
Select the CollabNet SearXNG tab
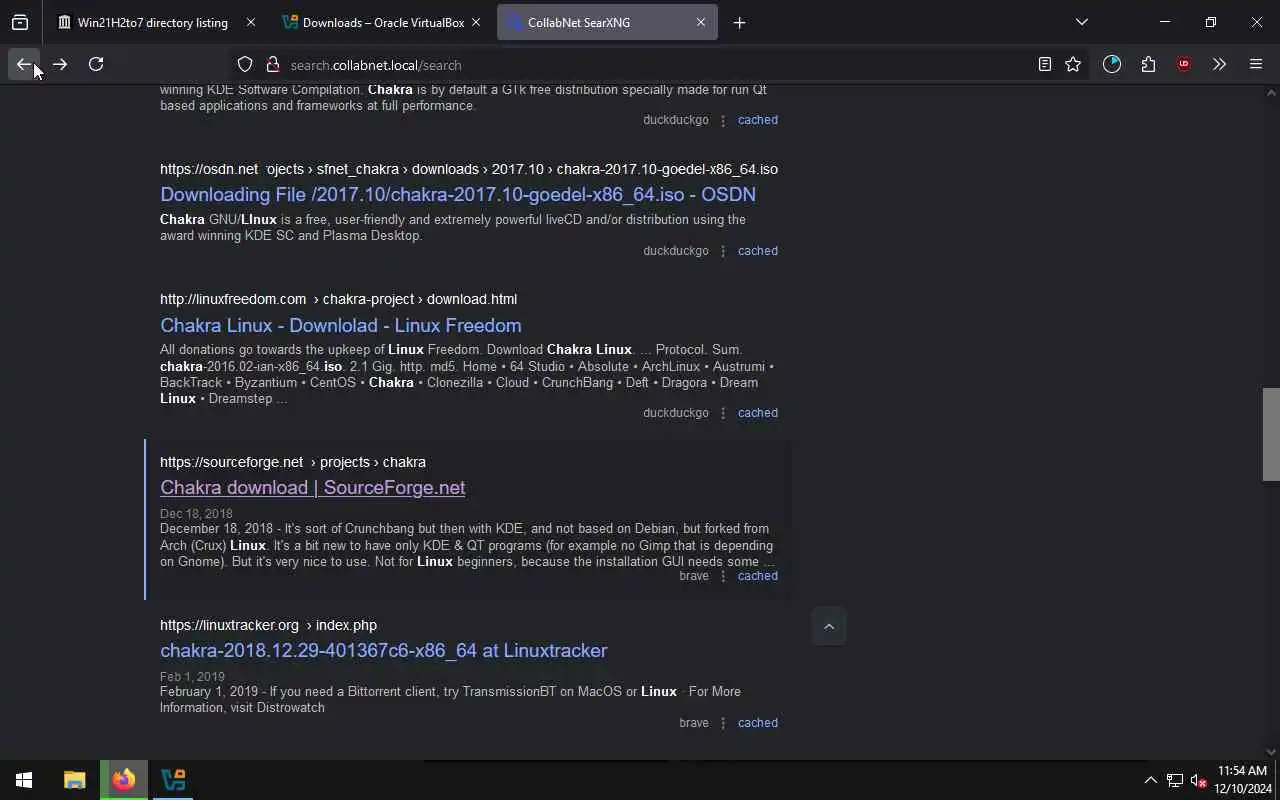pyautogui.click(x=607, y=22)
